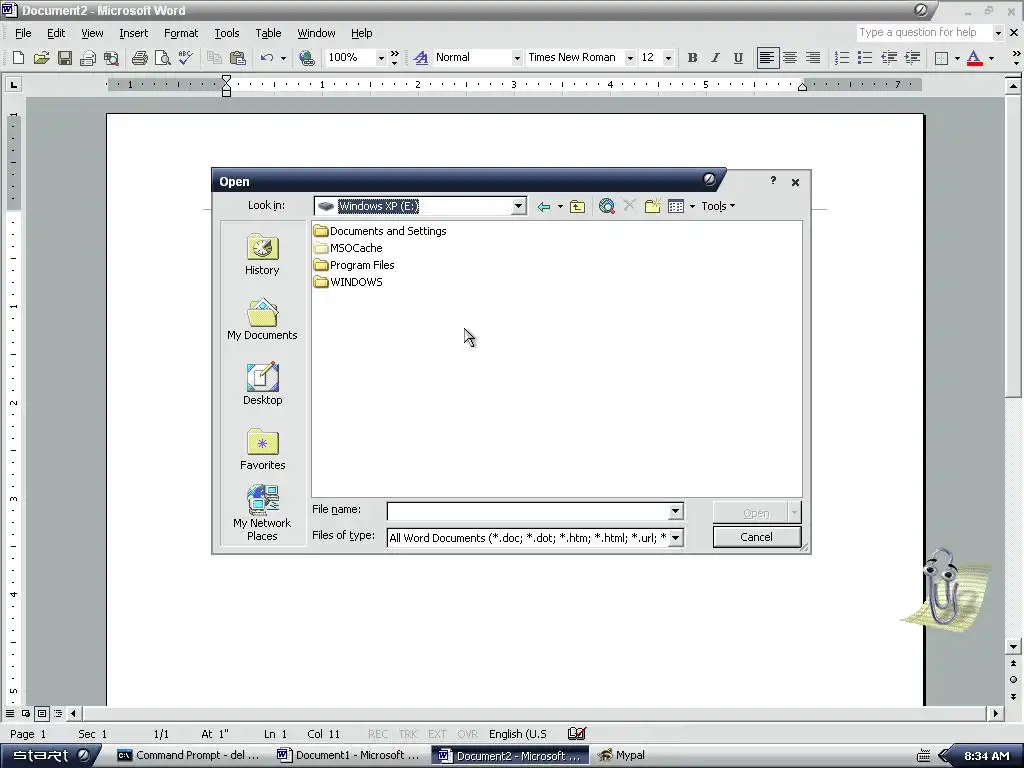Click the Views grid icon in Open dialog

(676, 206)
